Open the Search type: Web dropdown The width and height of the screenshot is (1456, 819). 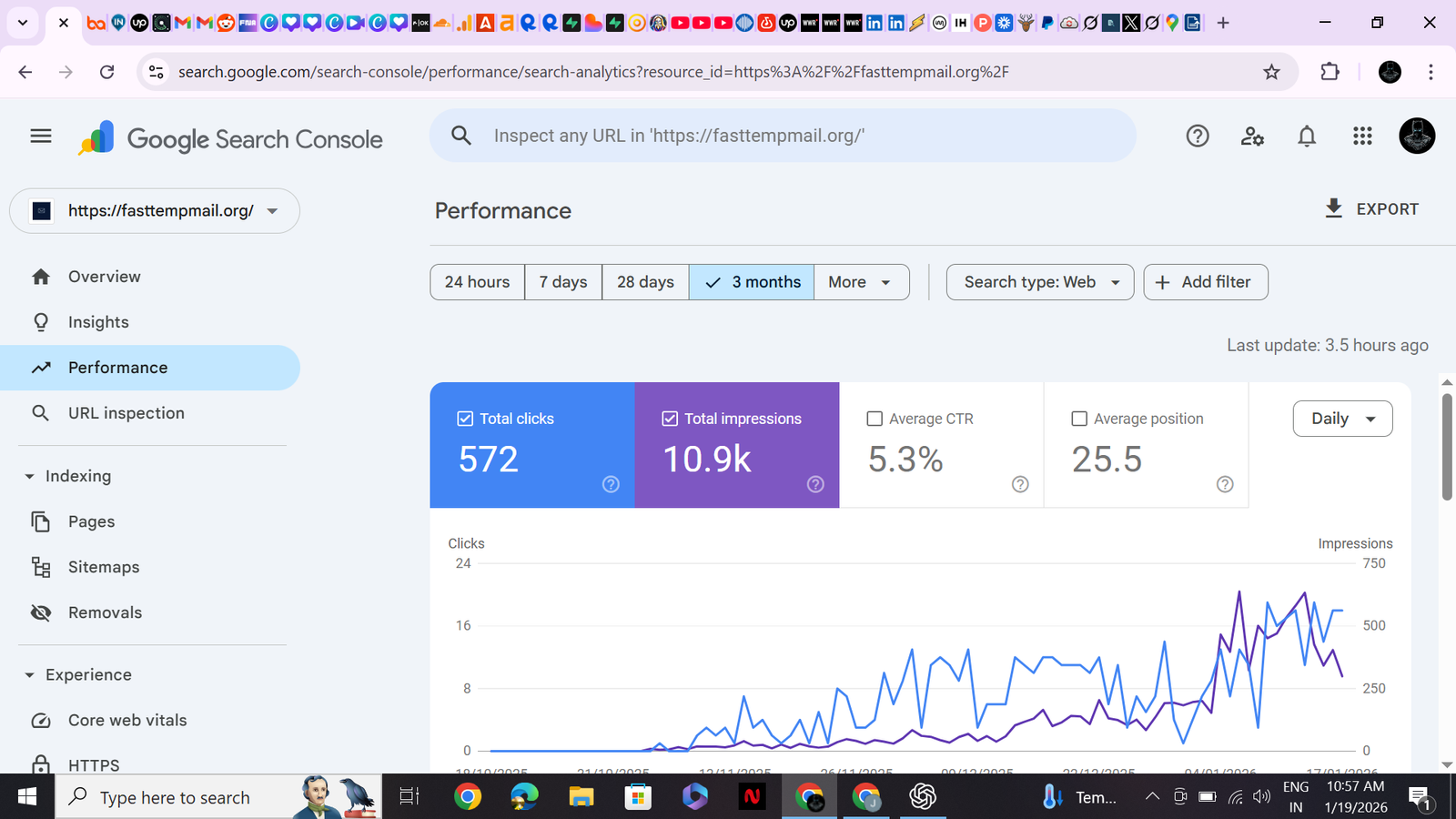(1039, 282)
